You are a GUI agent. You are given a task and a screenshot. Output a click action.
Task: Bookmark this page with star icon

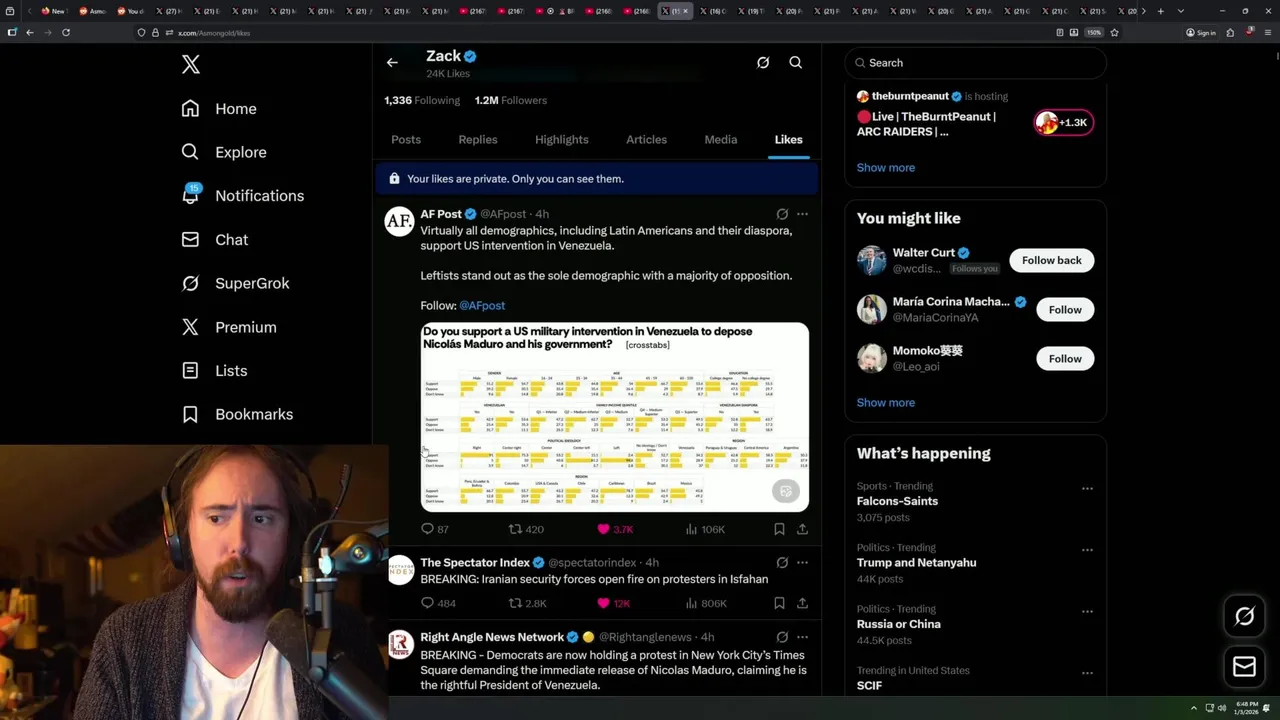[x=1114, y=32]
